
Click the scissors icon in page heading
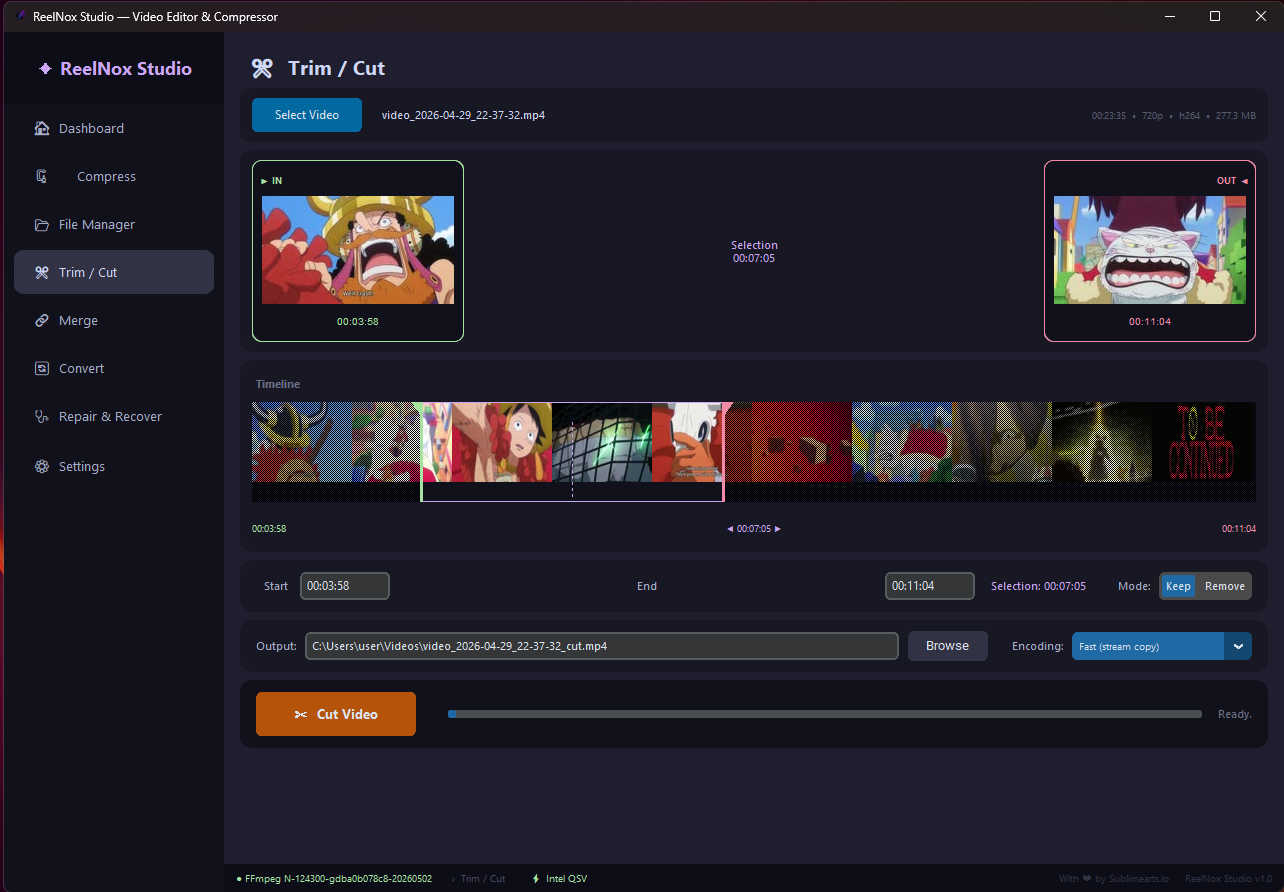pyautogui.click(x=262, y=68)
